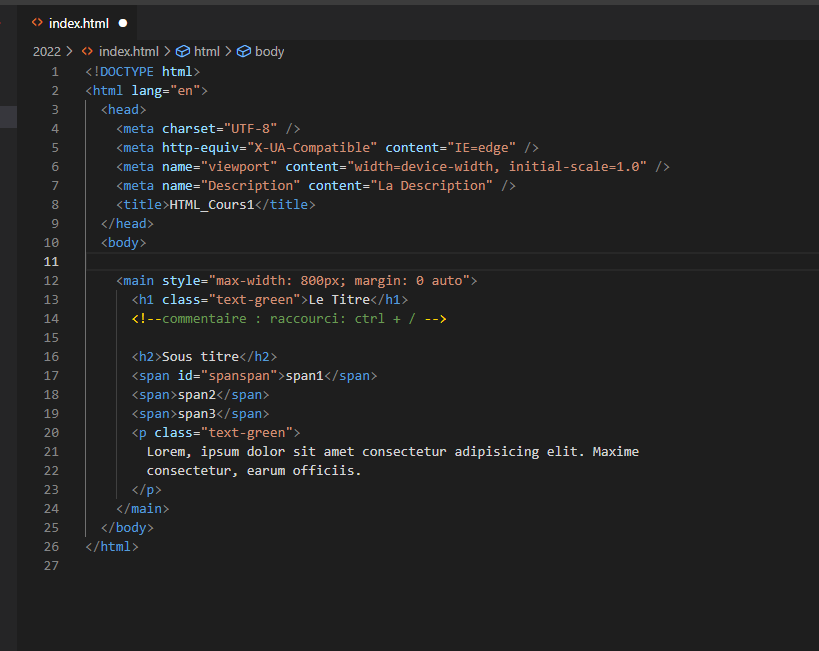Expand the body breadcrumb symbol list

269,51
